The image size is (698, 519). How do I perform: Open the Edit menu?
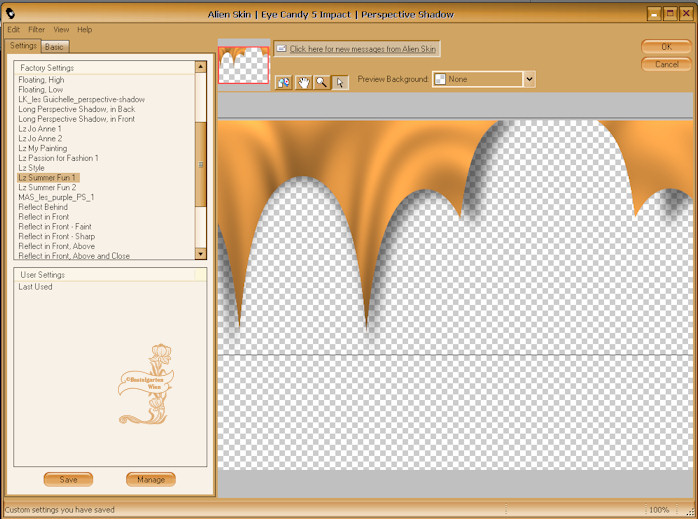click(13, 29)
